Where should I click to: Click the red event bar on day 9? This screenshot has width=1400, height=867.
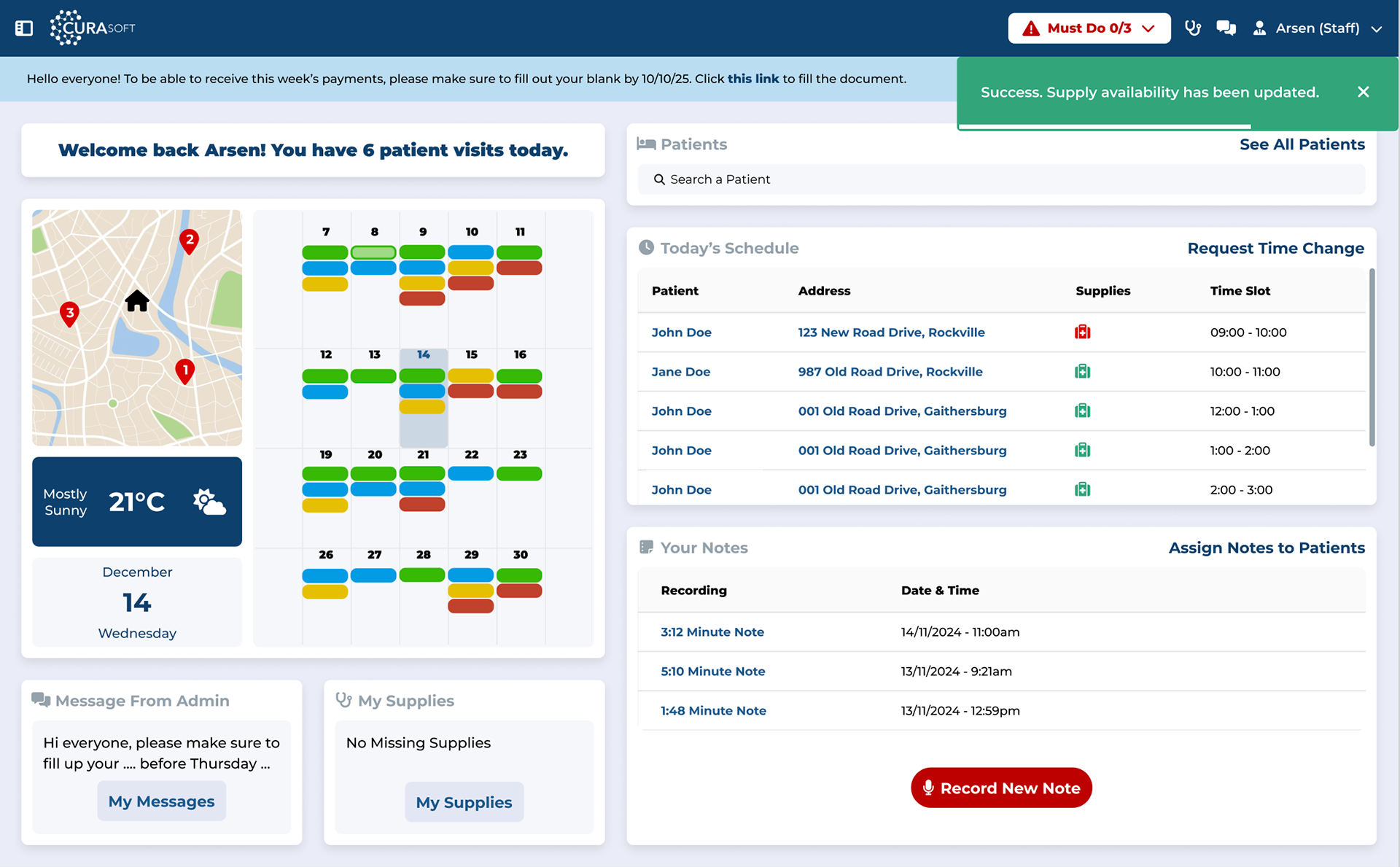tap(422, 298)
